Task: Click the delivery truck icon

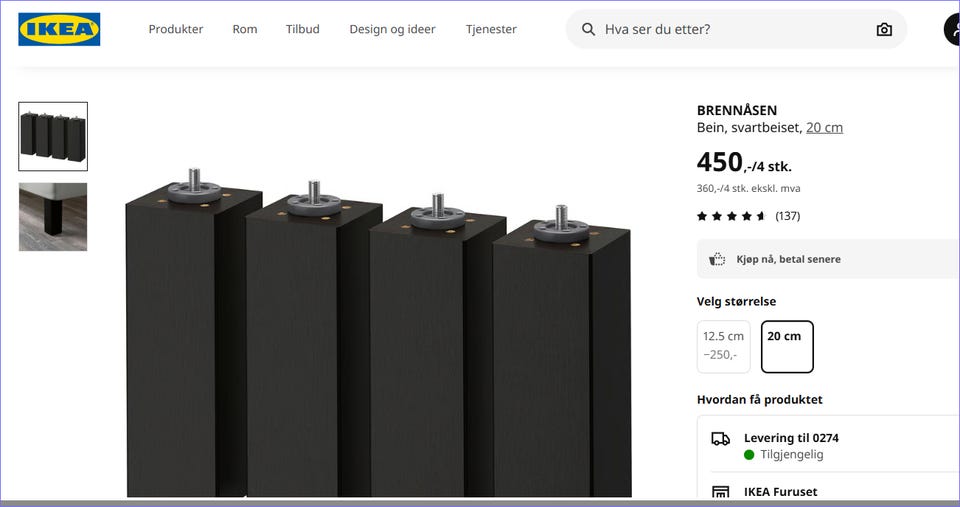Action: click(721, 438)
